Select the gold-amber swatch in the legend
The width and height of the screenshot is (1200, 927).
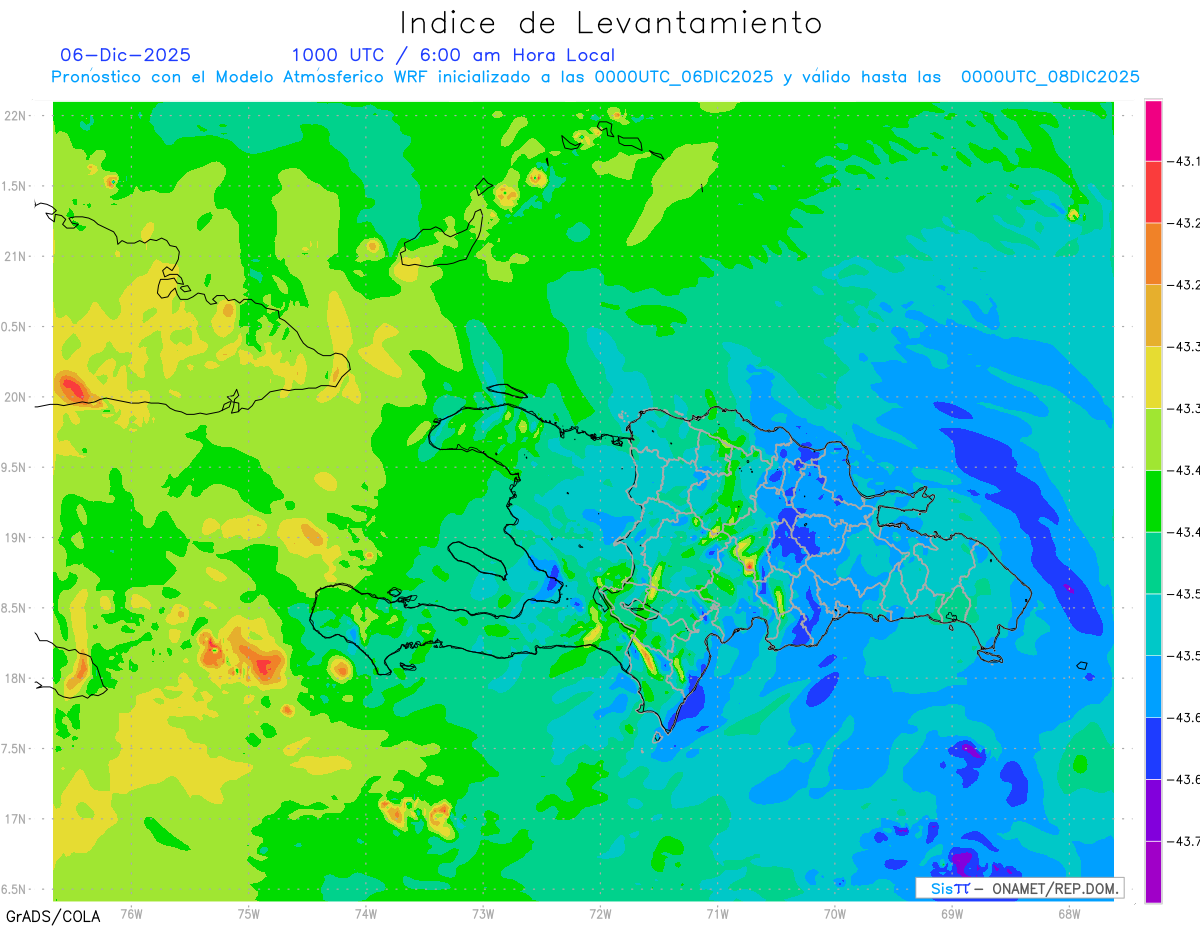1153,316
